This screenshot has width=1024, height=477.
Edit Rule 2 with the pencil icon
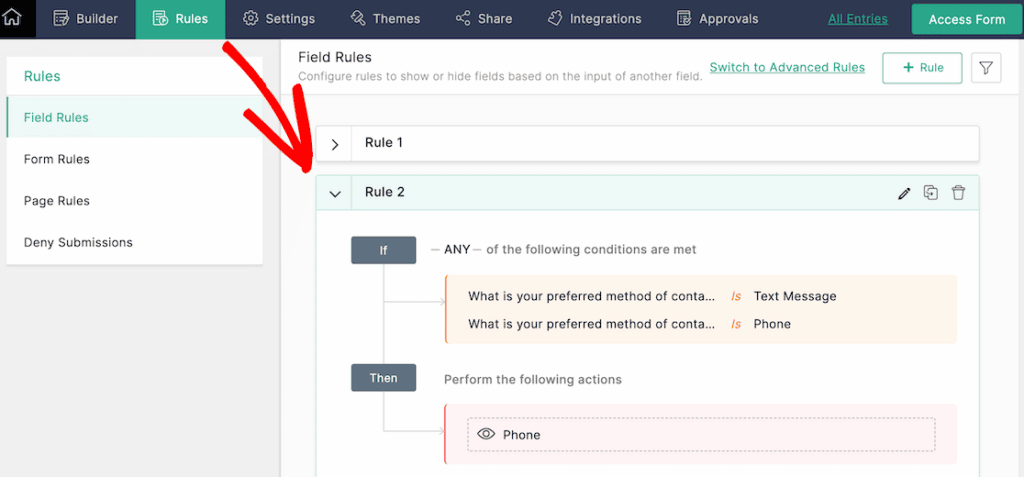pyautogui.click(x=904, y=193)
